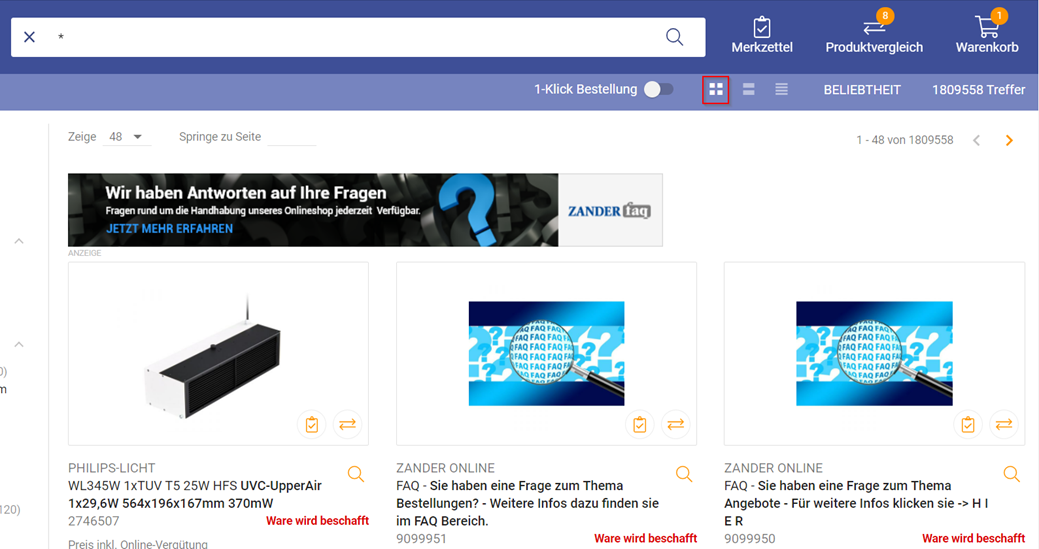Switch to compact list view
The width and height of the screenshot is (1039, 549).
click(x=781, y=90)
